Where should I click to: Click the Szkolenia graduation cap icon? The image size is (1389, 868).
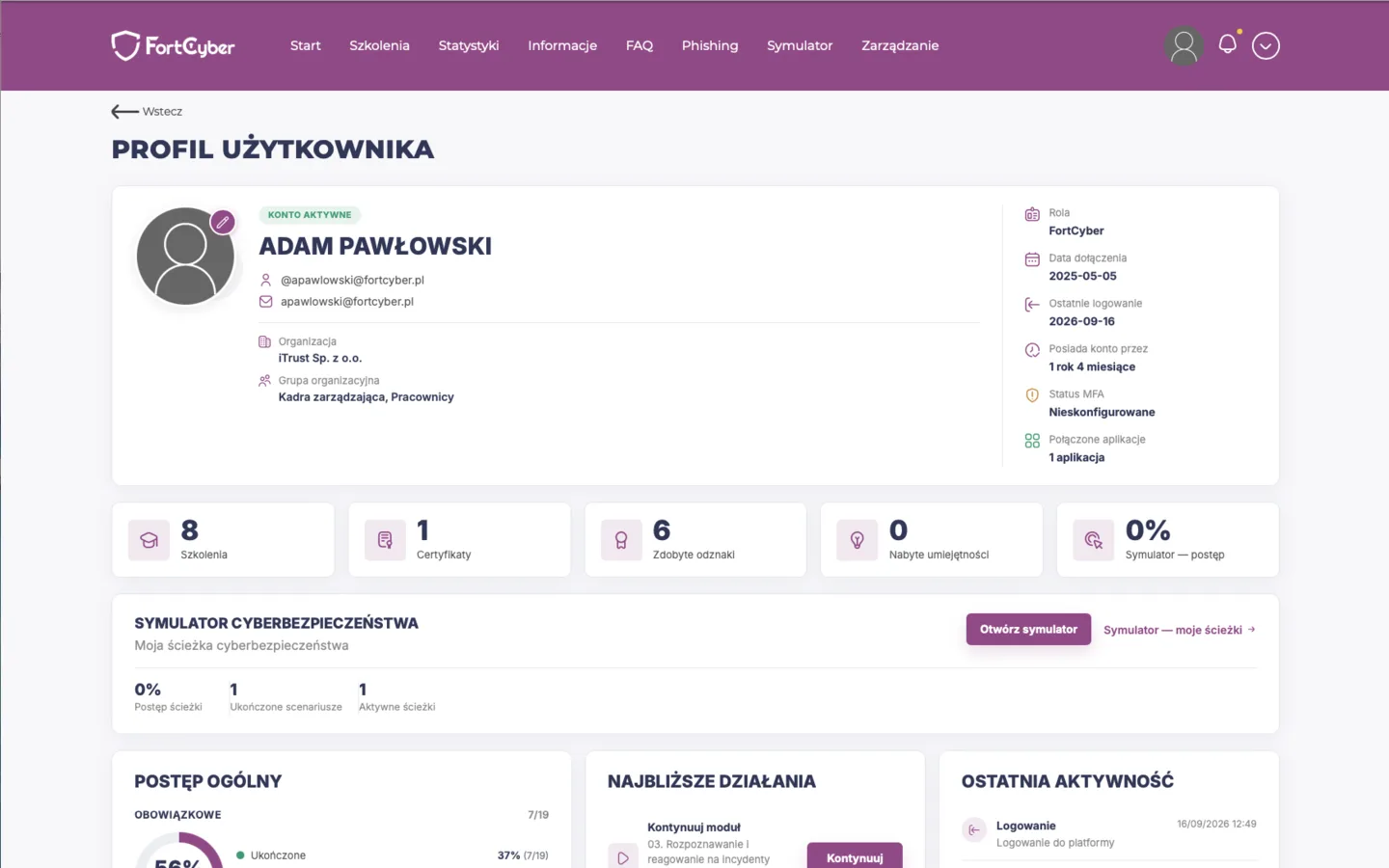pos(149,540)
